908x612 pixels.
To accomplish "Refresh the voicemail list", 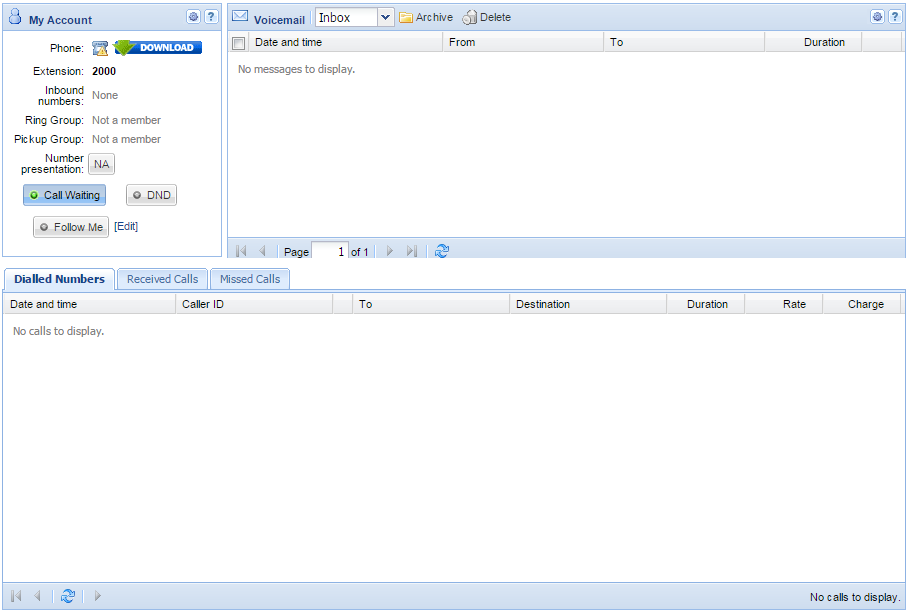I will [x=442, y=251].
